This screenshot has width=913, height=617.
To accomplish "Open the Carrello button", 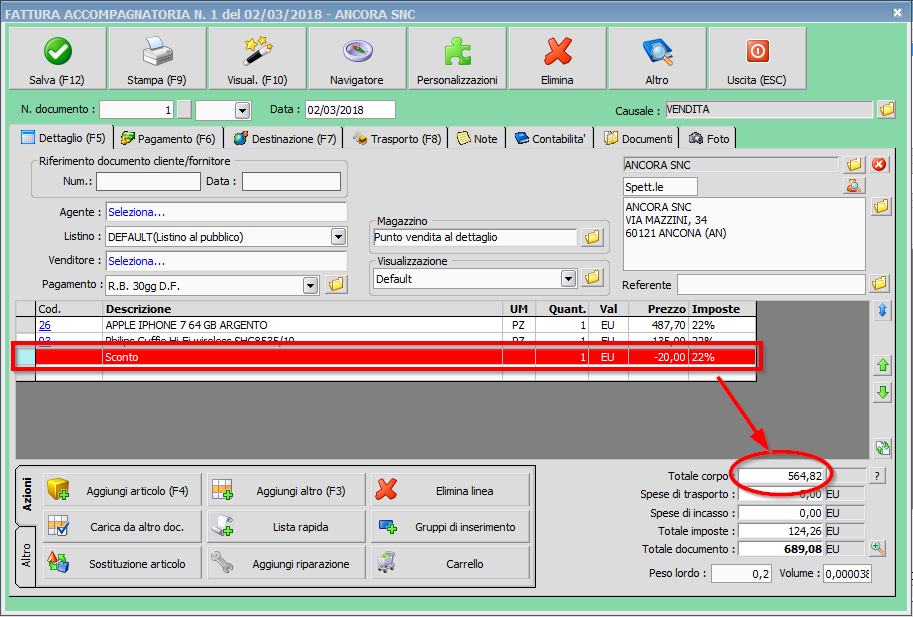I will 451,563.
